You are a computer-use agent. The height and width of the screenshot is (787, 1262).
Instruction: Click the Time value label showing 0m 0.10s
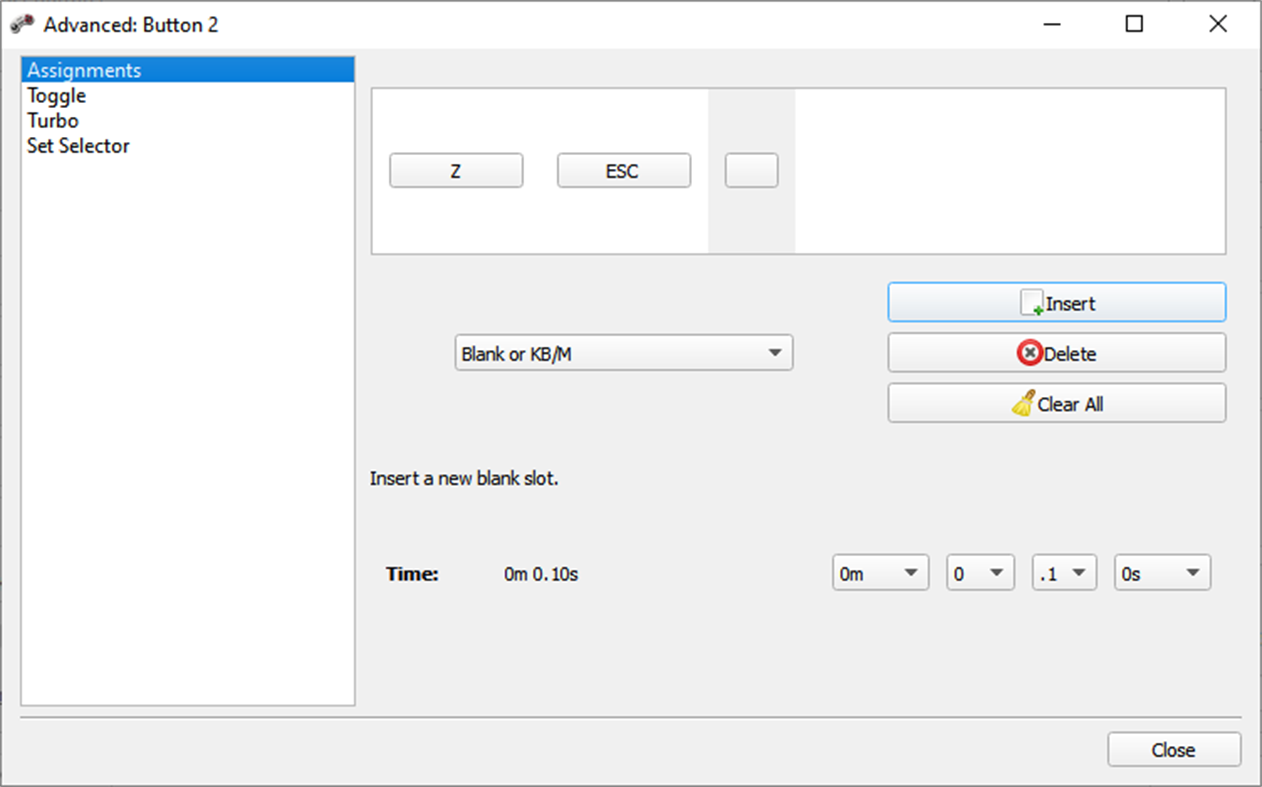(539, 574)
